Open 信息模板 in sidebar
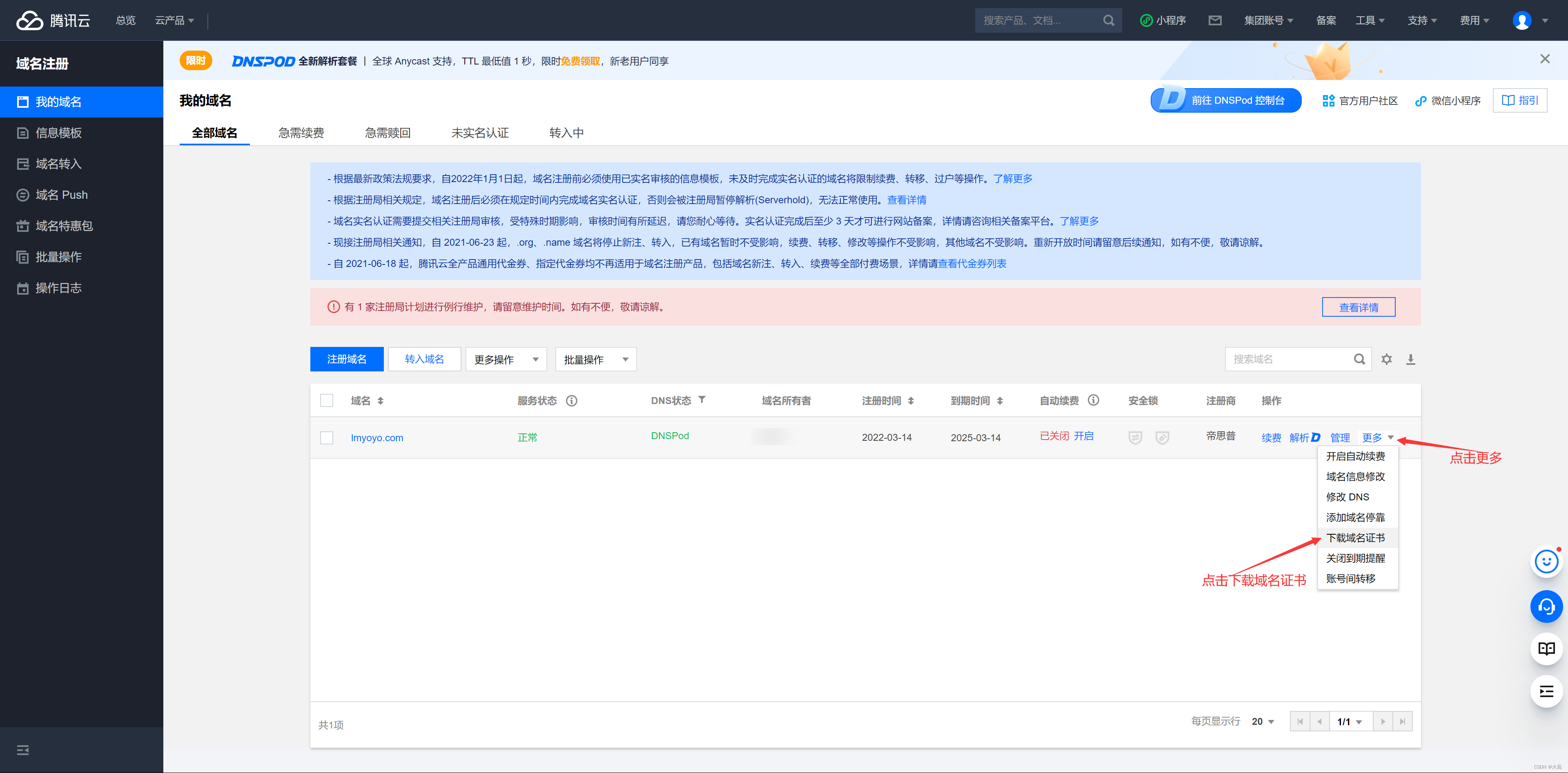The height and width of the screenshot is (773, 1568). [82, 133]
